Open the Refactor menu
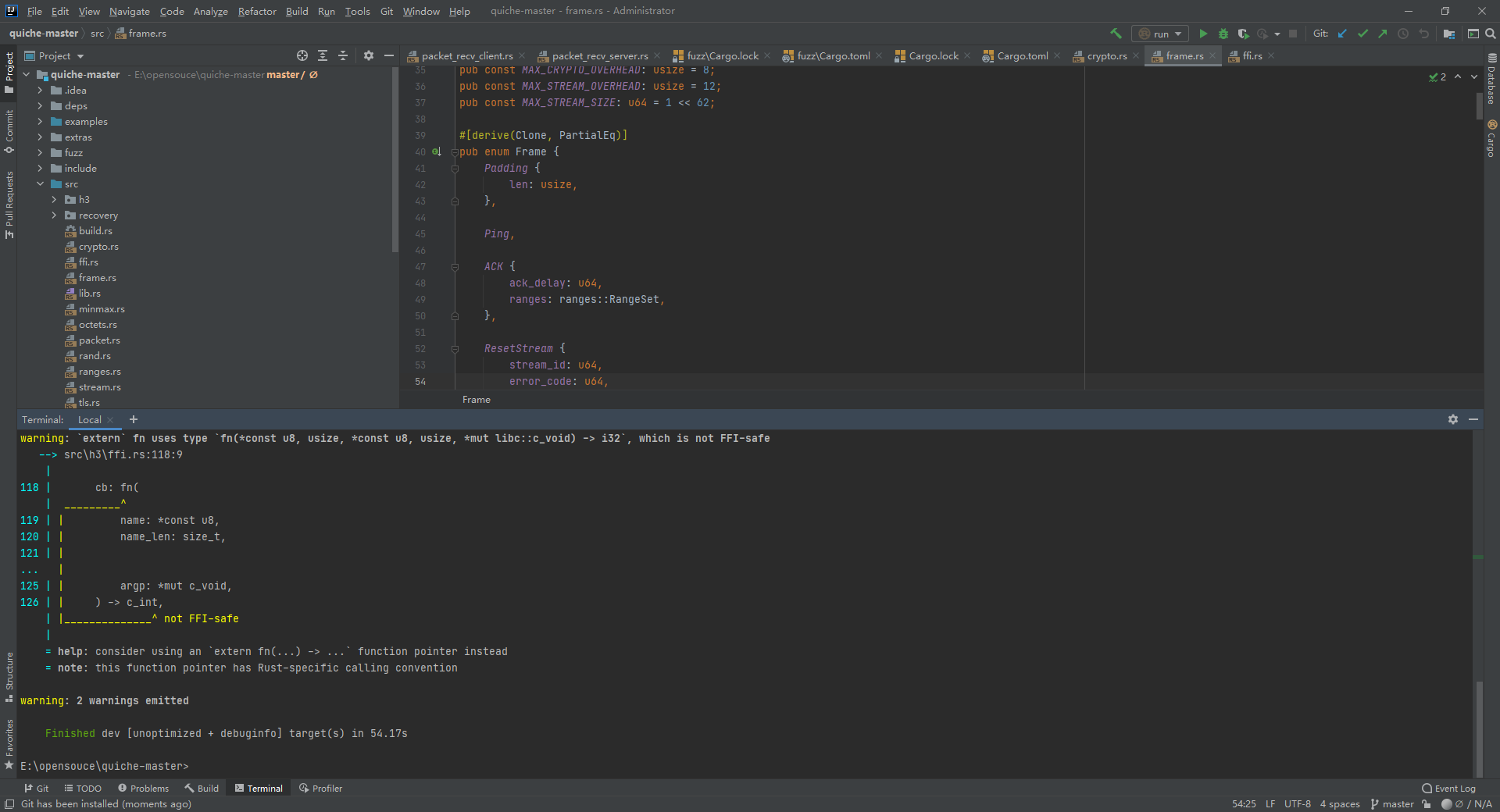1500x812 pixels. 257,11
